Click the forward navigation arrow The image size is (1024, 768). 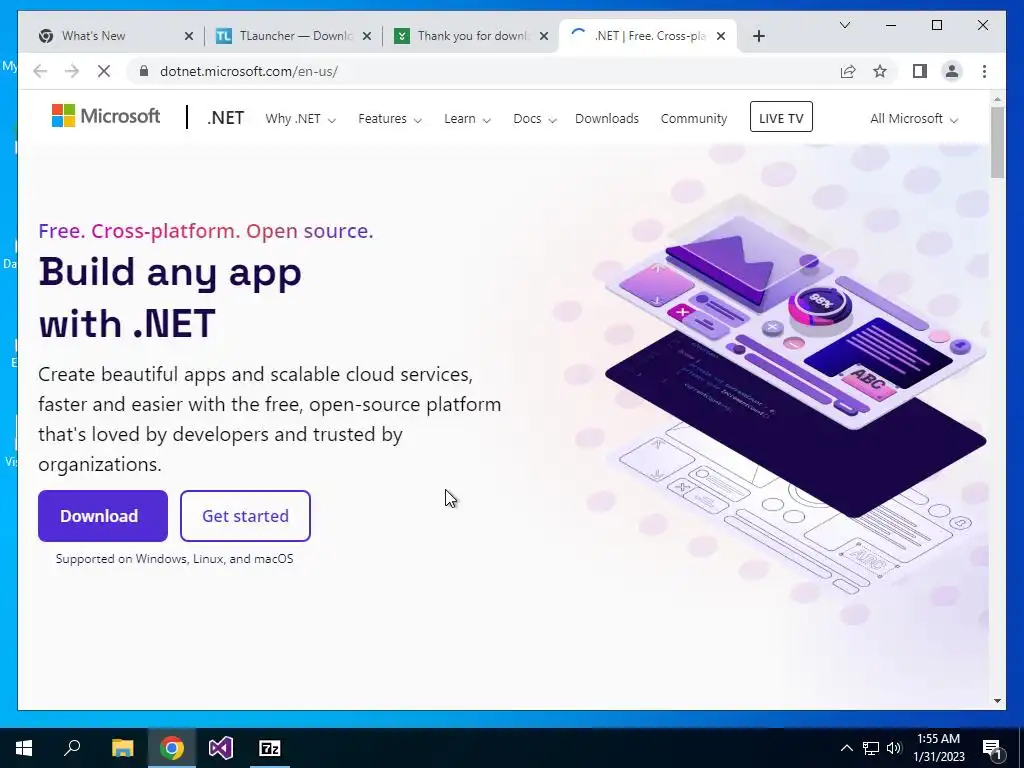[x=72, y=71]
